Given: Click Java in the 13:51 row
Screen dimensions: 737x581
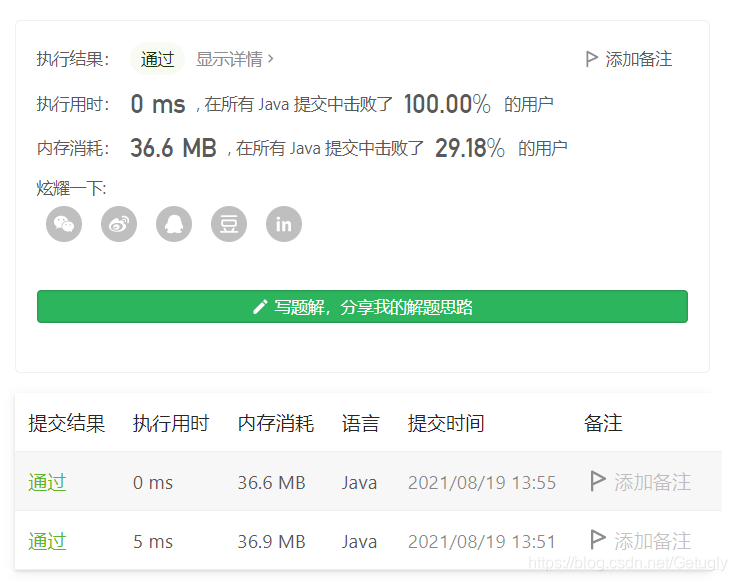Looking at the screenshot, I should tap(360, 542).
